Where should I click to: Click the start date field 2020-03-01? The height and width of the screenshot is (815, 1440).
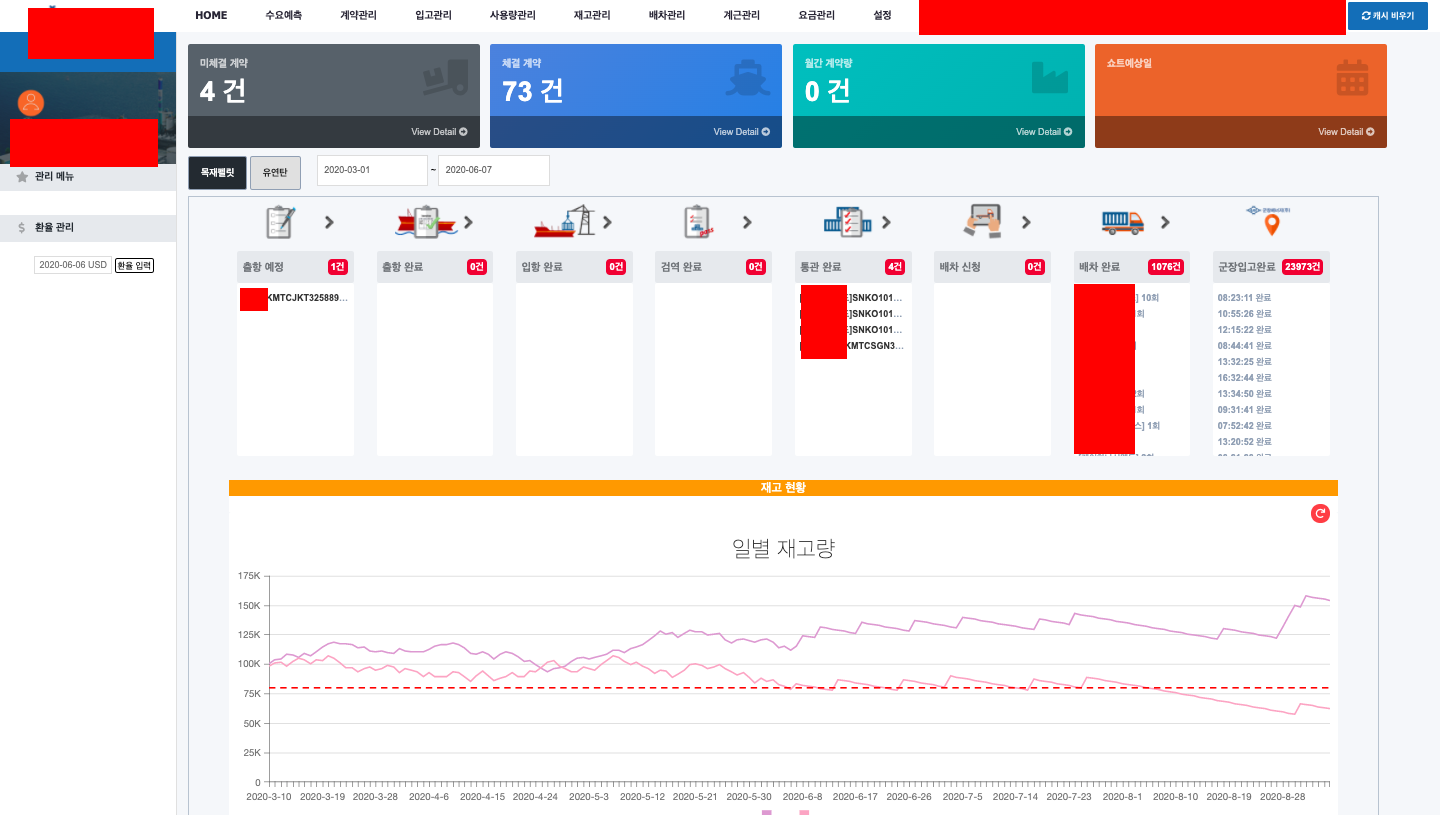click(372, 170)
